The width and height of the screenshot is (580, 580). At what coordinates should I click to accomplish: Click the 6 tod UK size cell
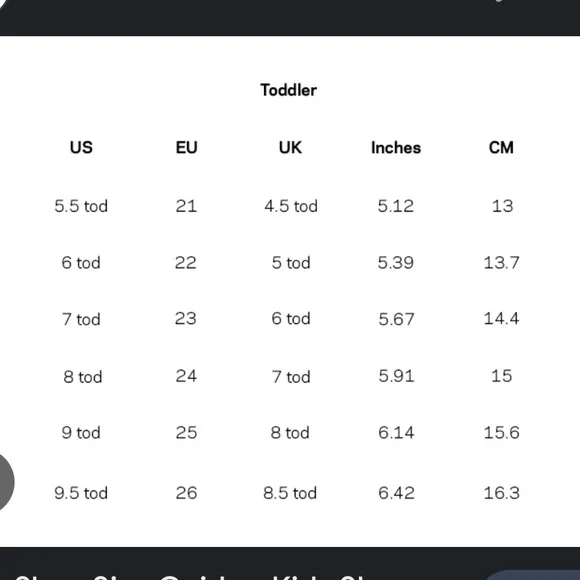[291, 319]
